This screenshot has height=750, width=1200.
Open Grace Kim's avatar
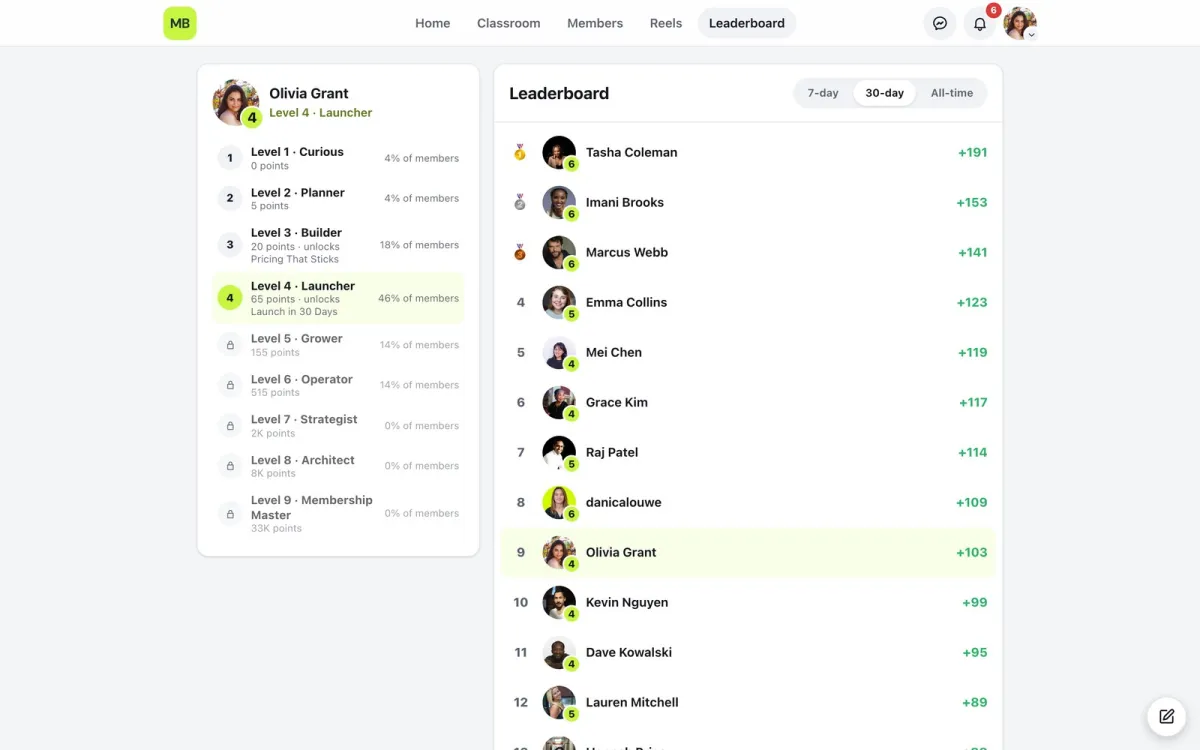click(559, 402)
